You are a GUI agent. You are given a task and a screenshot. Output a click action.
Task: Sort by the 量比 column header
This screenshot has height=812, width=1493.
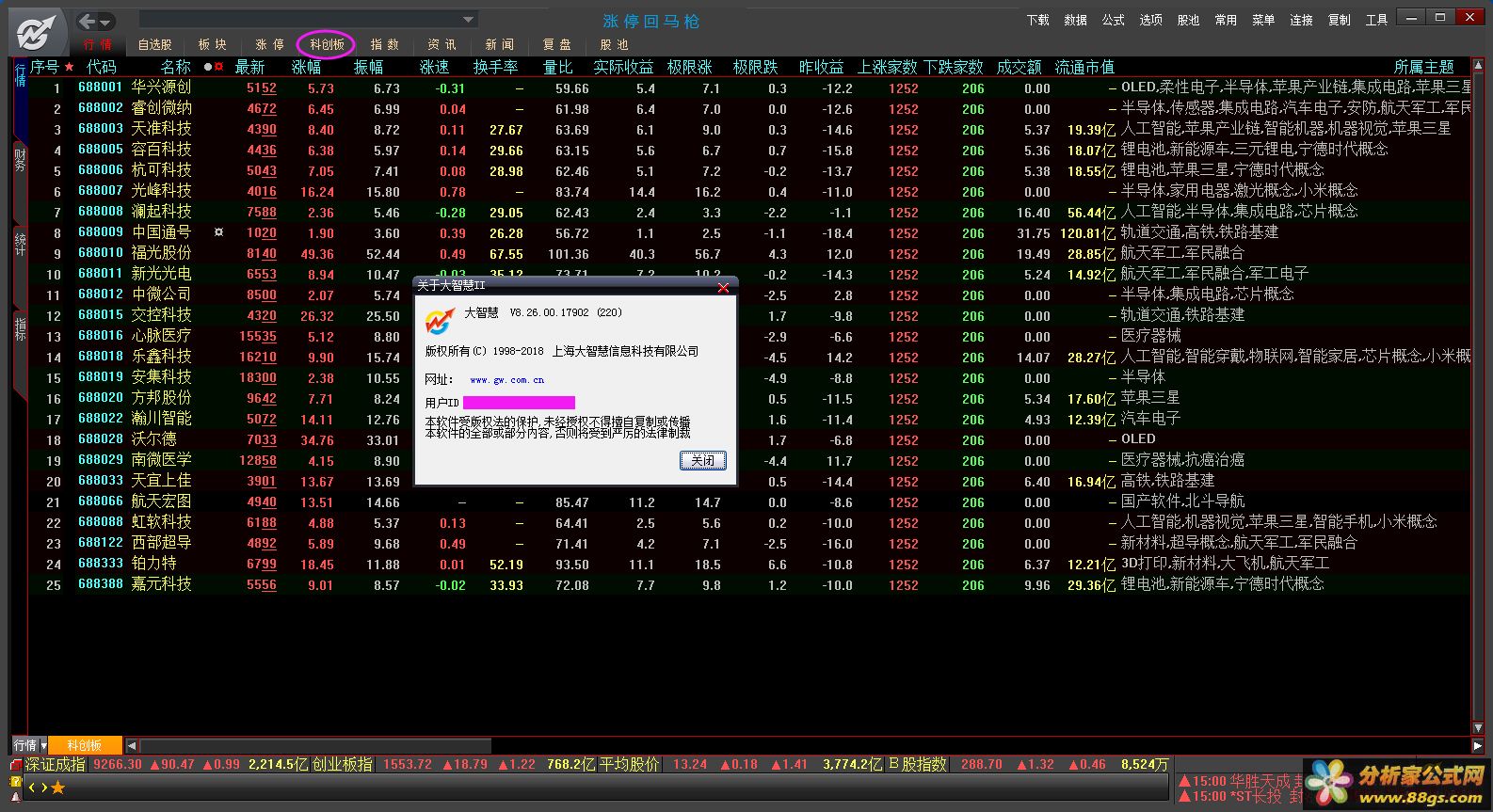pyautogui.click(x=558, y=67)
